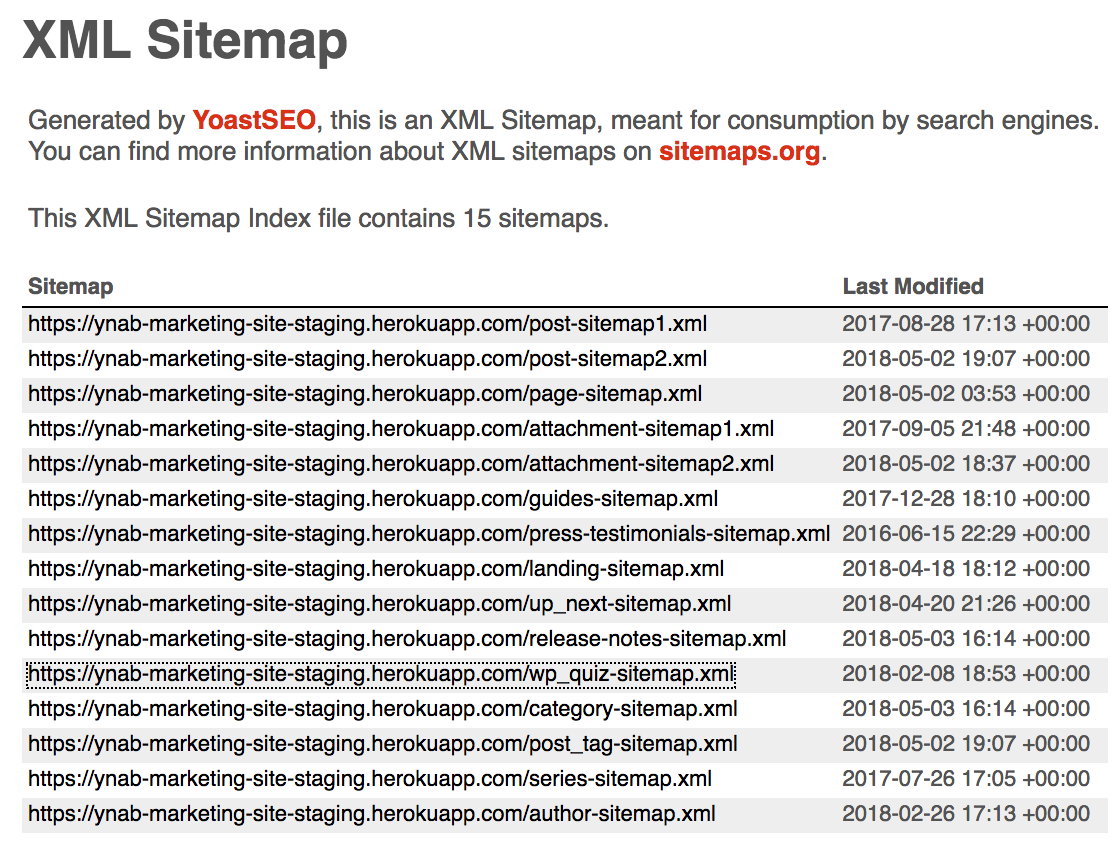Visit the post_tag-sitemap.xml link

tap(382, 744)
